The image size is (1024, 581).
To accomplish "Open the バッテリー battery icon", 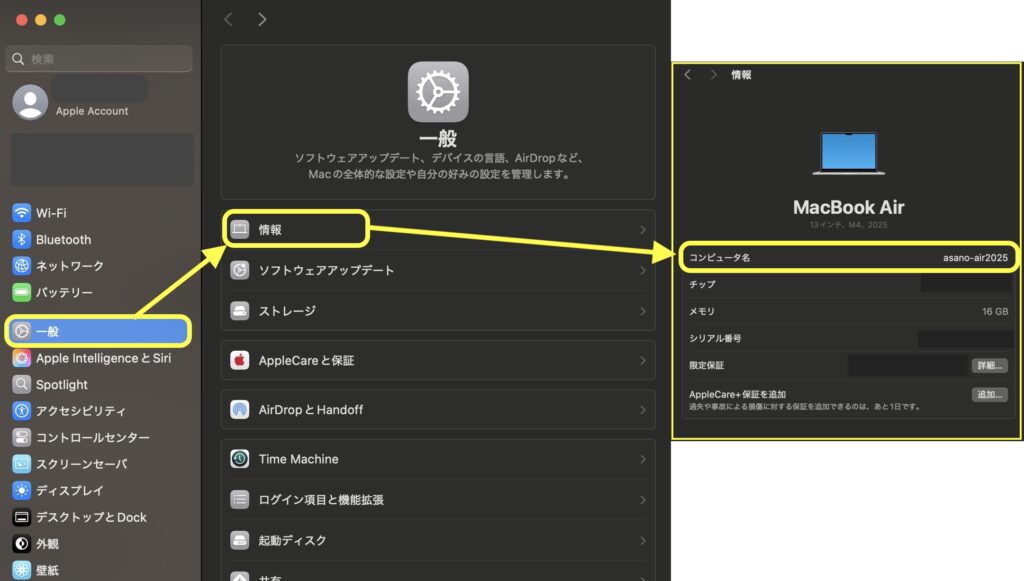I will pyautogui.click(x=22, y=292).
